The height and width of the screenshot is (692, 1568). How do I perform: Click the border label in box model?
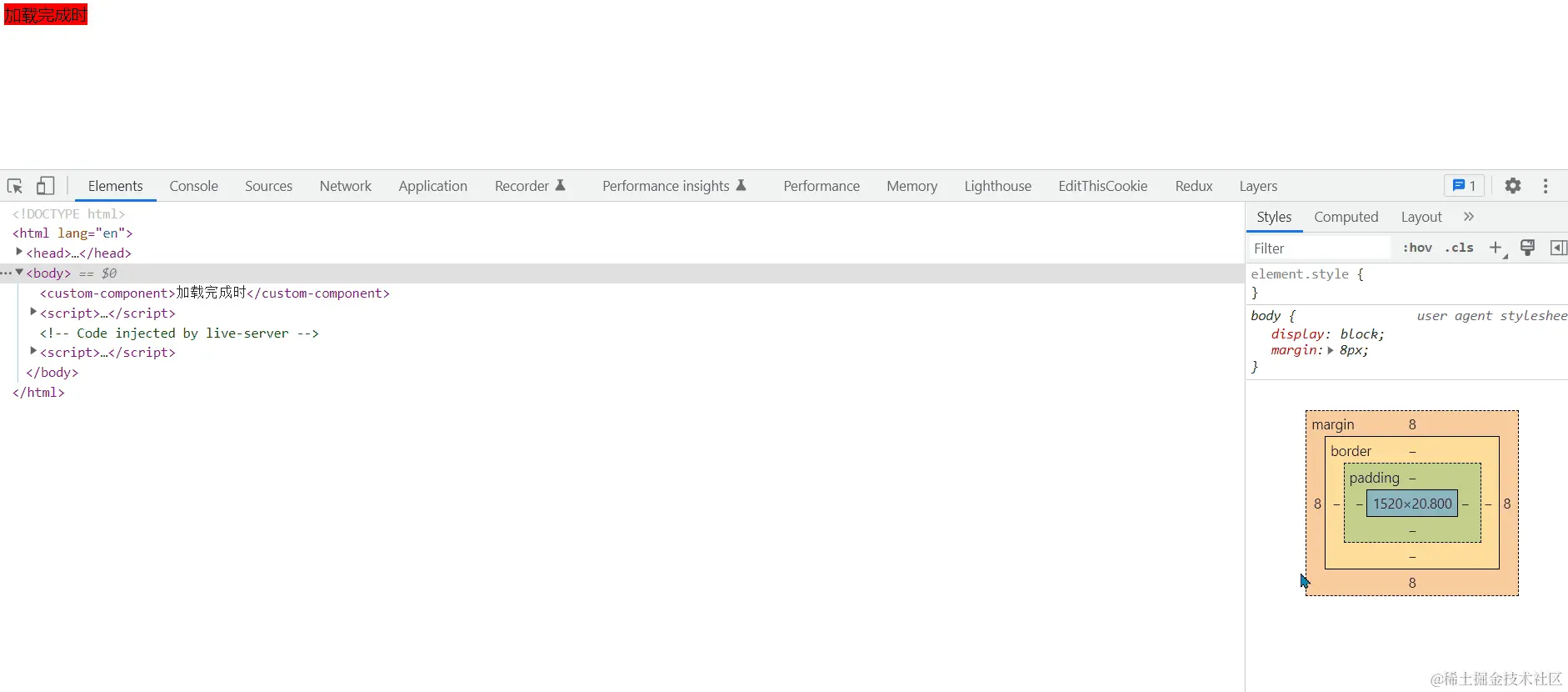point(1351,451)
